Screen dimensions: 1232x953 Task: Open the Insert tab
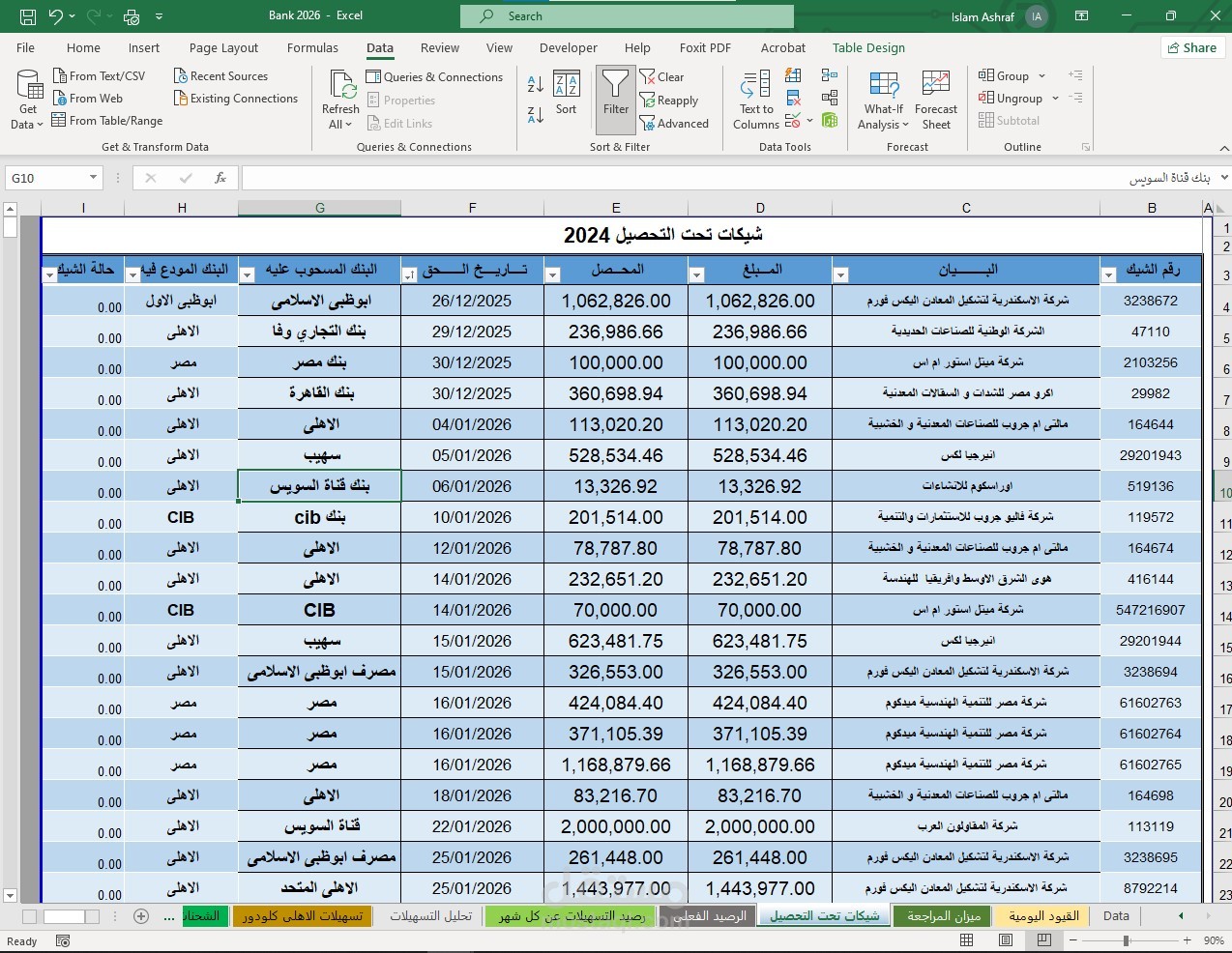pos(144,47)
